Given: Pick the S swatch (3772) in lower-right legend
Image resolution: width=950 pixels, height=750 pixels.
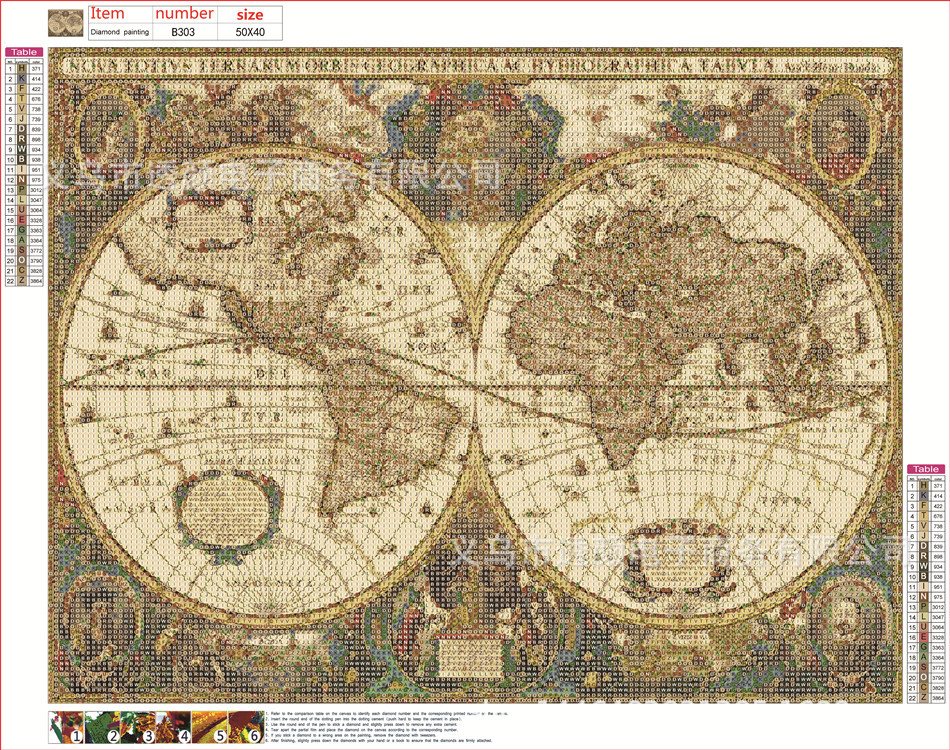Looking at the screenshot, I should click(x=923, y=668).
